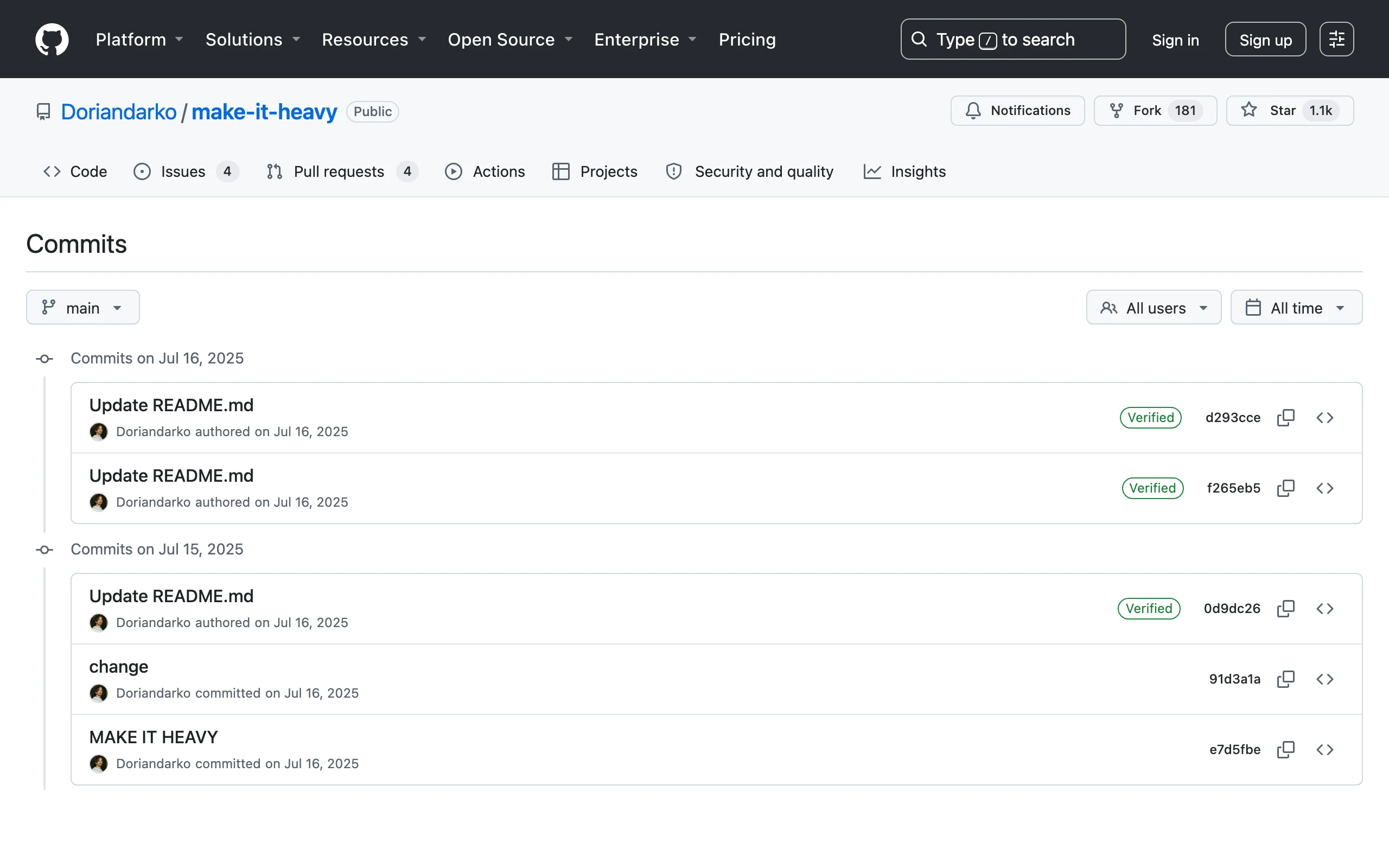Open the Projects tab
Screen dimensions: 1389x868
pyautogui.click(x=595, y=171)
